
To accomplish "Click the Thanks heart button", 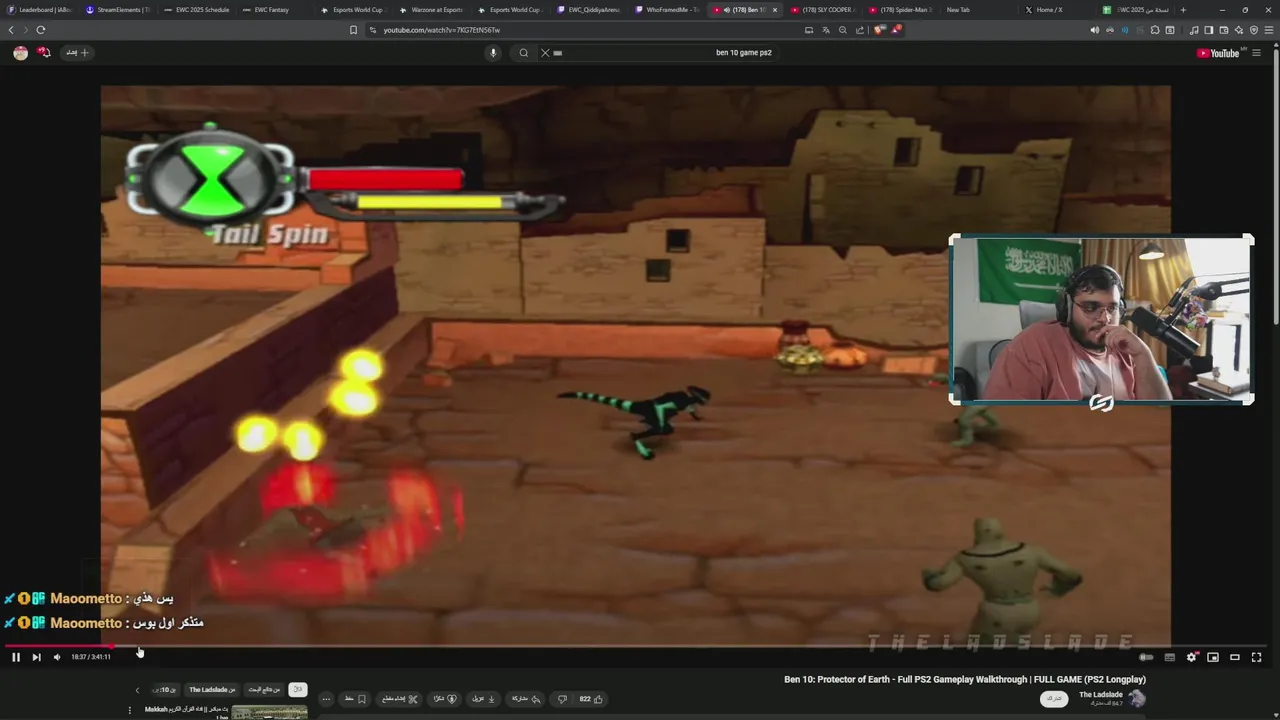I will (445, 699).
